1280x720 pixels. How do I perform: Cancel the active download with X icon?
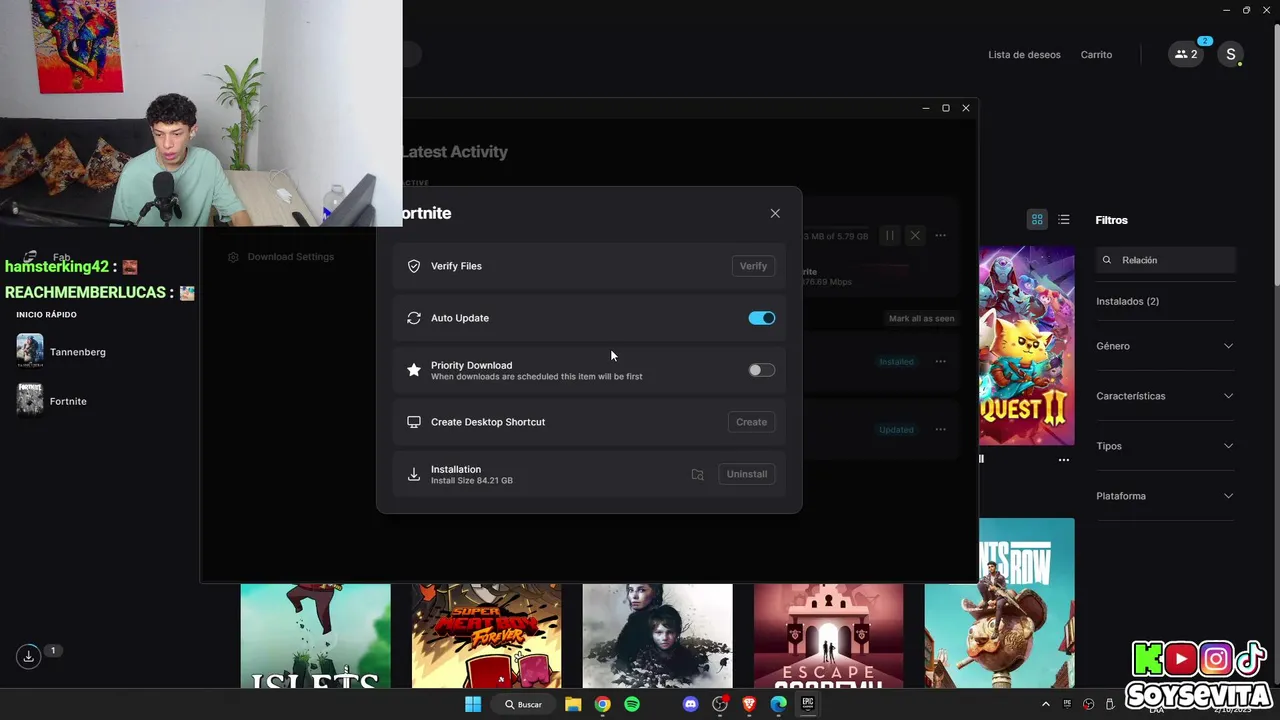(915, 236)
